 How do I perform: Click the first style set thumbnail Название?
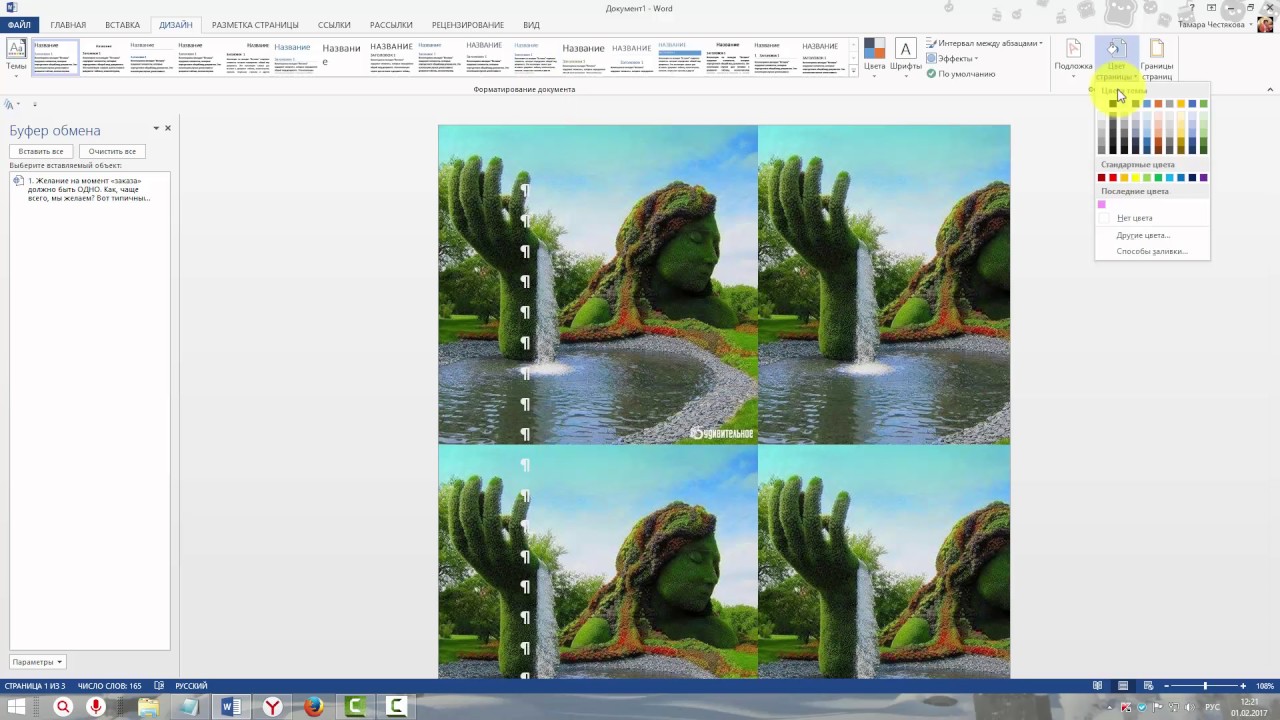(x=55, y=57)
